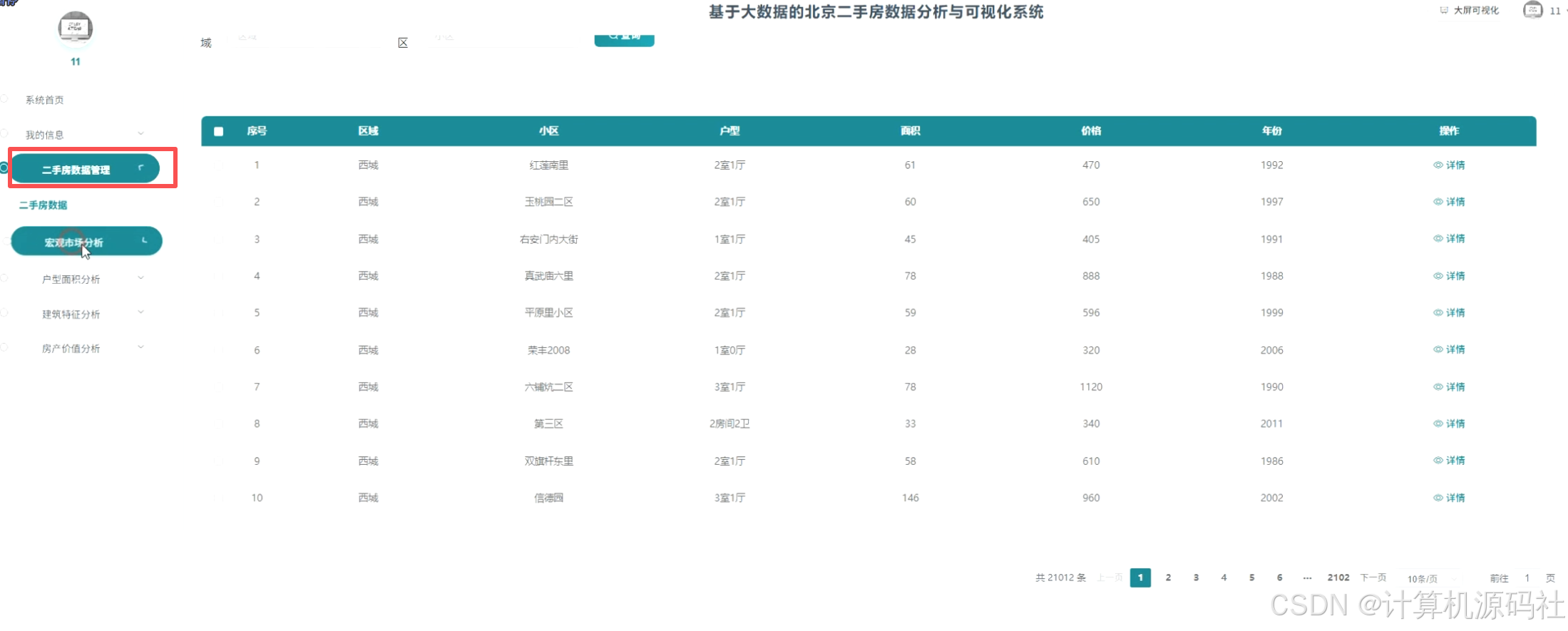This screenshot has width=1568, height=631.
Task: Open details via eye icon for 平原里小区
Action: [1438, 313]
